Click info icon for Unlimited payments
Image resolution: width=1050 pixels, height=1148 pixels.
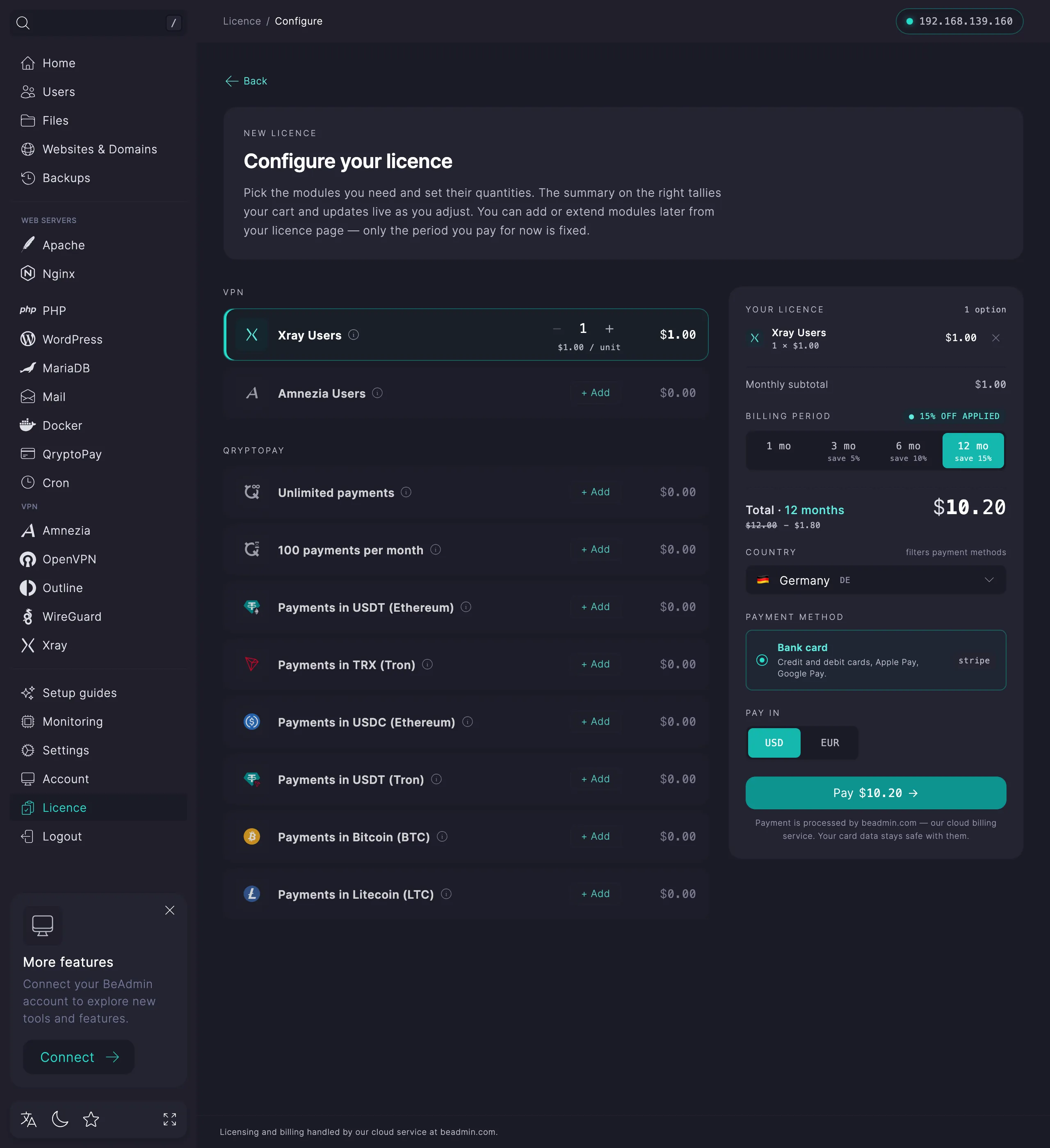coord(406,492)
